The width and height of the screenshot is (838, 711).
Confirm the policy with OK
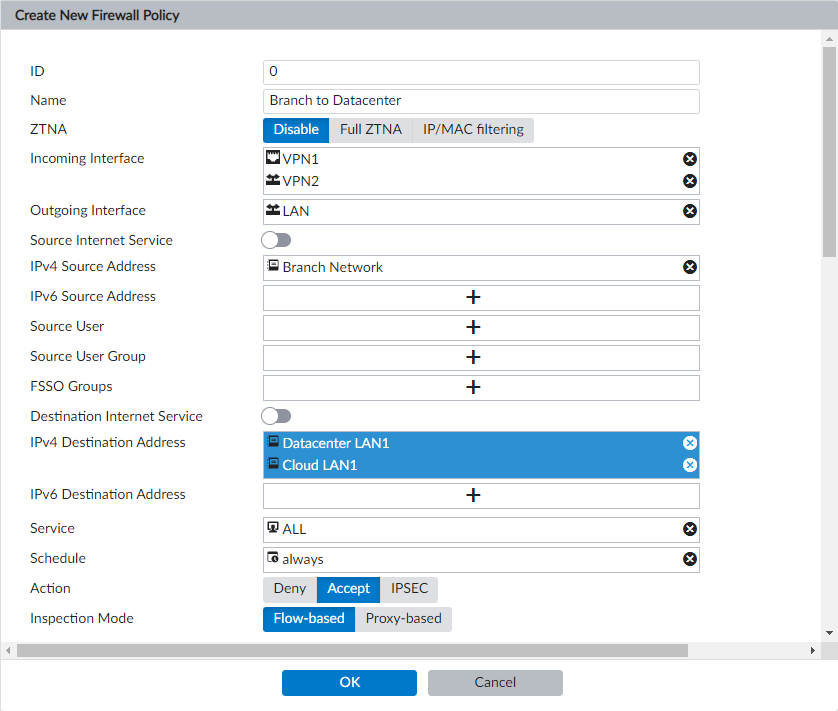[349, 682]
